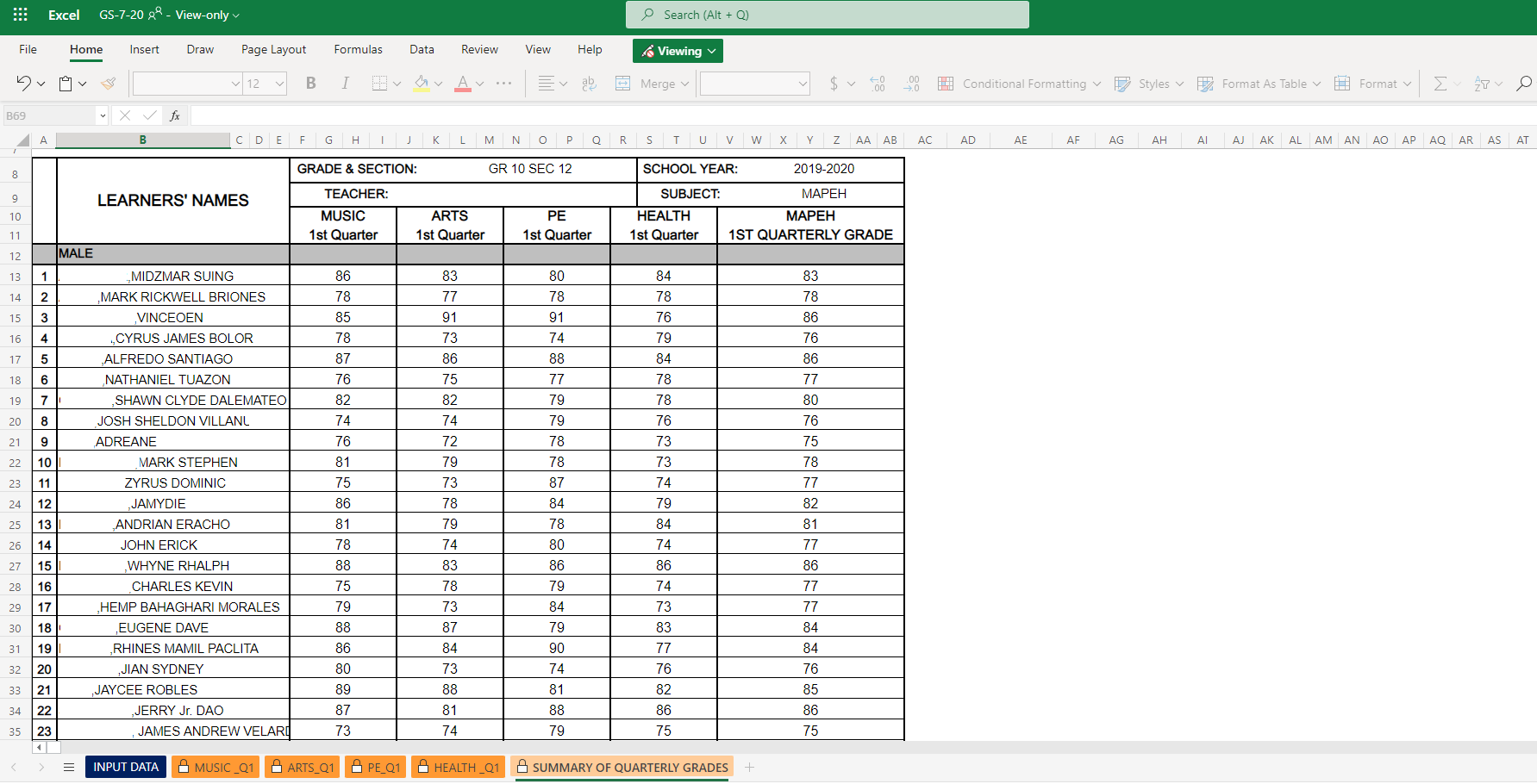The width and height of the screenshot is (1537, 784).
Task: Open the Help tab
Action: (590, 49)
